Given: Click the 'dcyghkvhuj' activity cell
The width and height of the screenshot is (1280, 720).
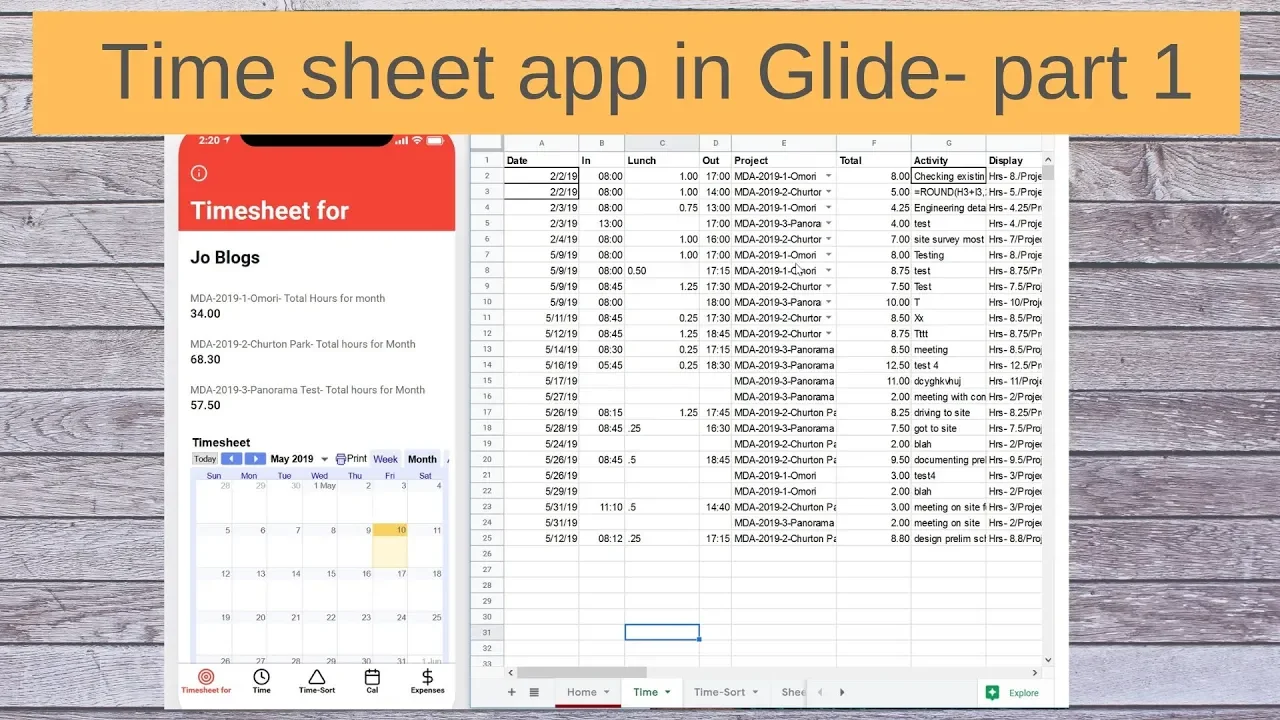Looking at the screenshot, I should [x=949, y=381].
